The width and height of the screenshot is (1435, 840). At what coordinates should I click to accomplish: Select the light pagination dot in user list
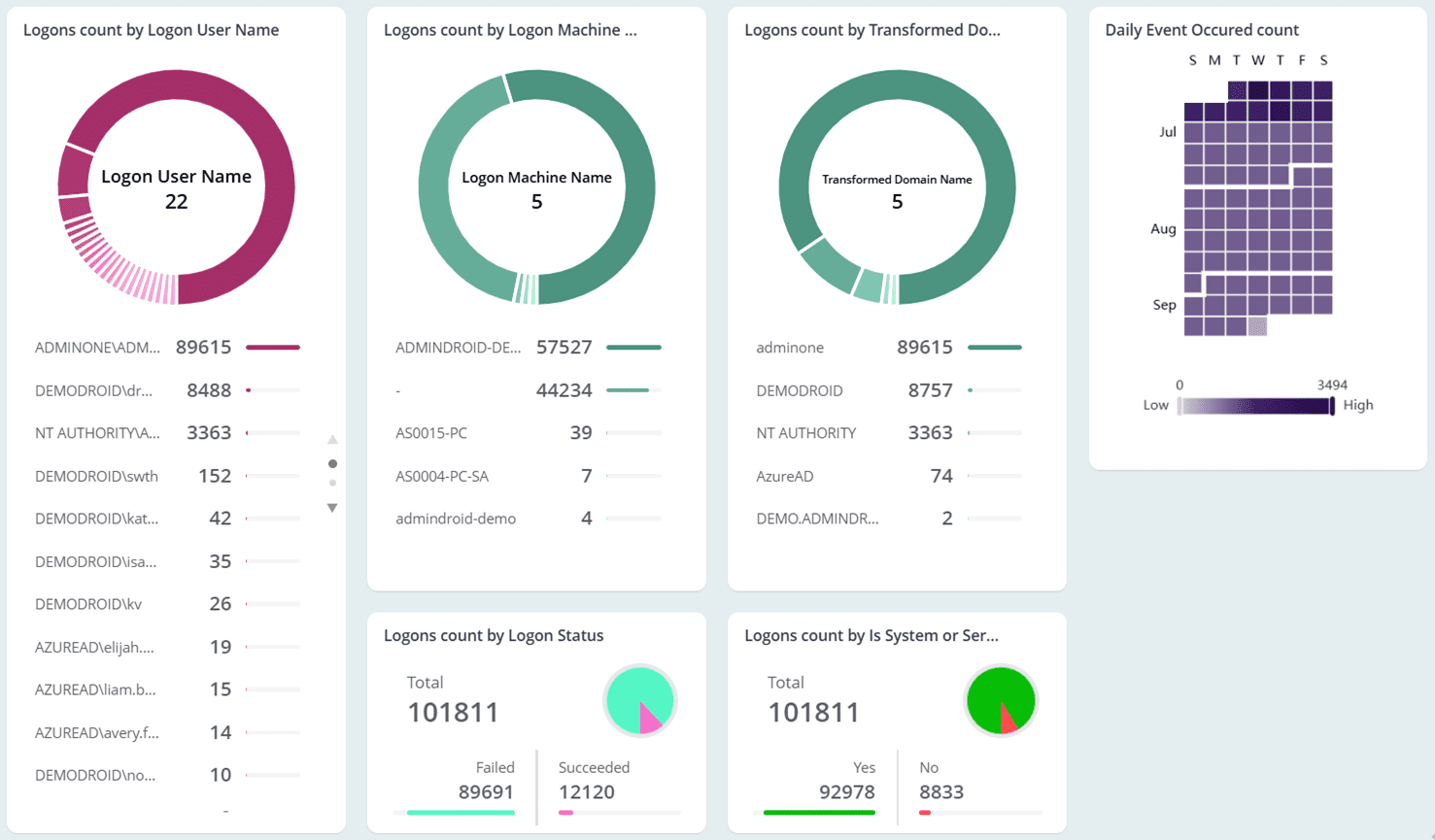point(332,483)
